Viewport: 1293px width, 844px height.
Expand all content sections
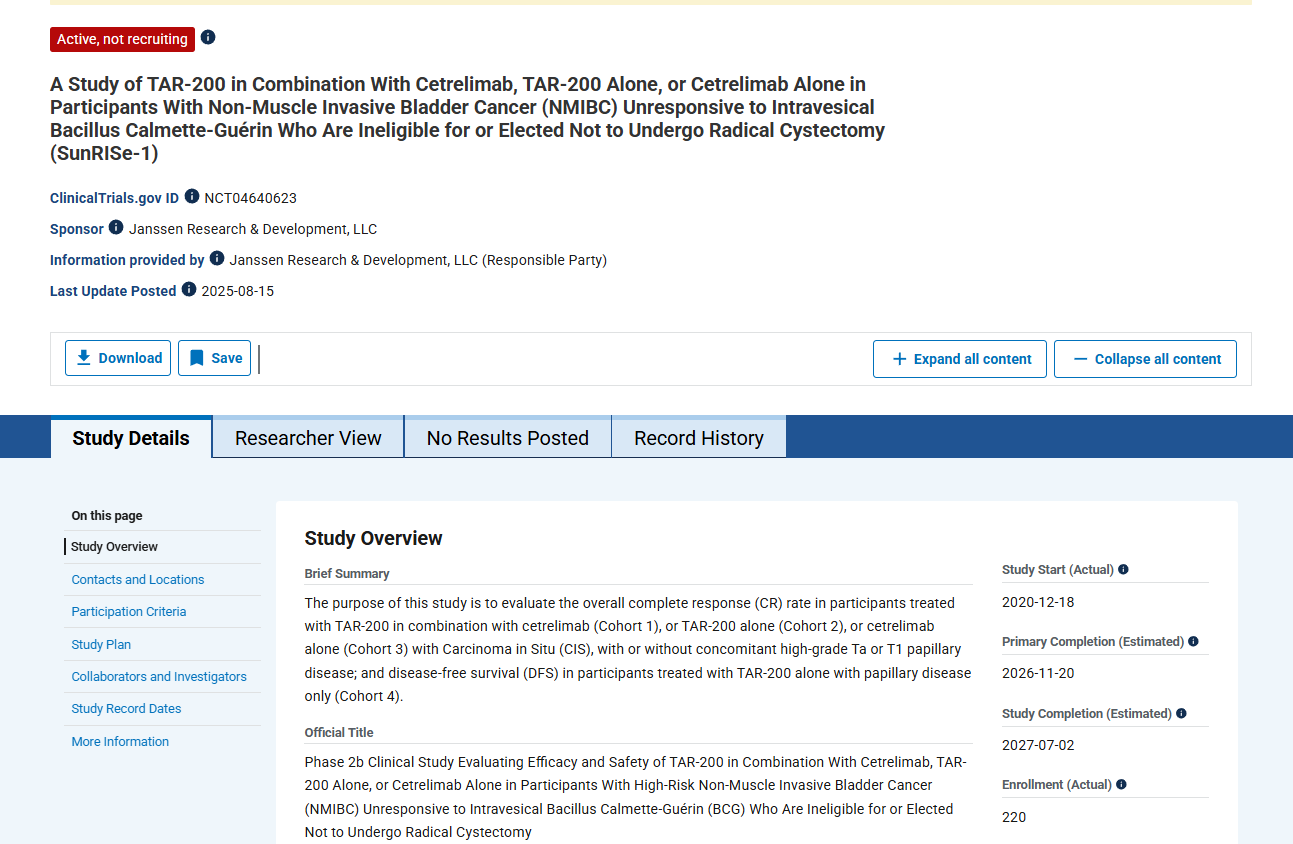coord(960,359)
